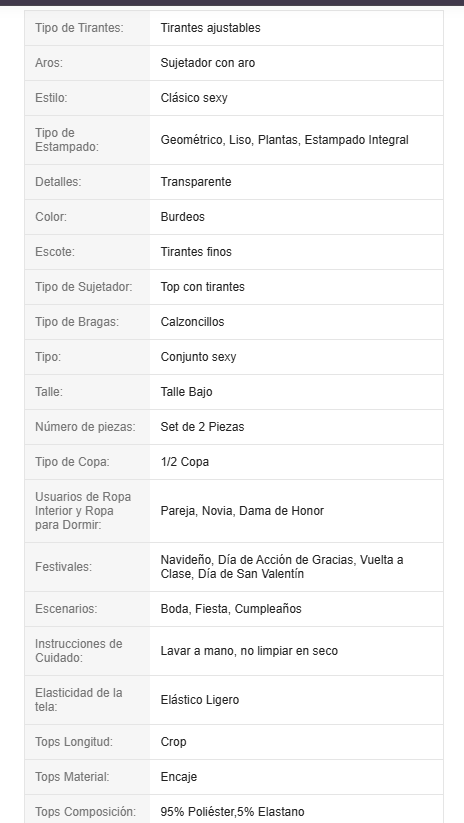Click the 'Tipo de Estampado:' label
This screenshot has width=464, height=823.
point(67,140)
